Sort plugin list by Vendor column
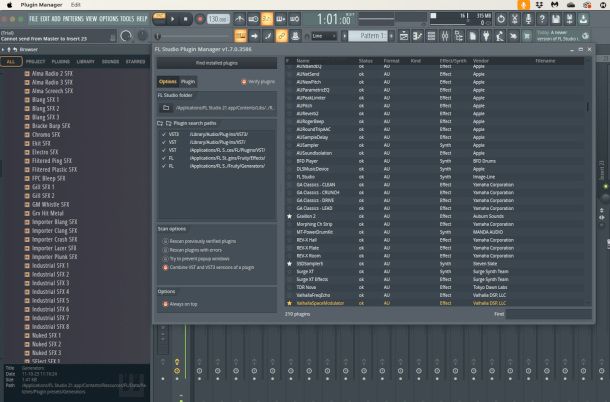Viewport: 610px width, 402px height. pos(480,61)
